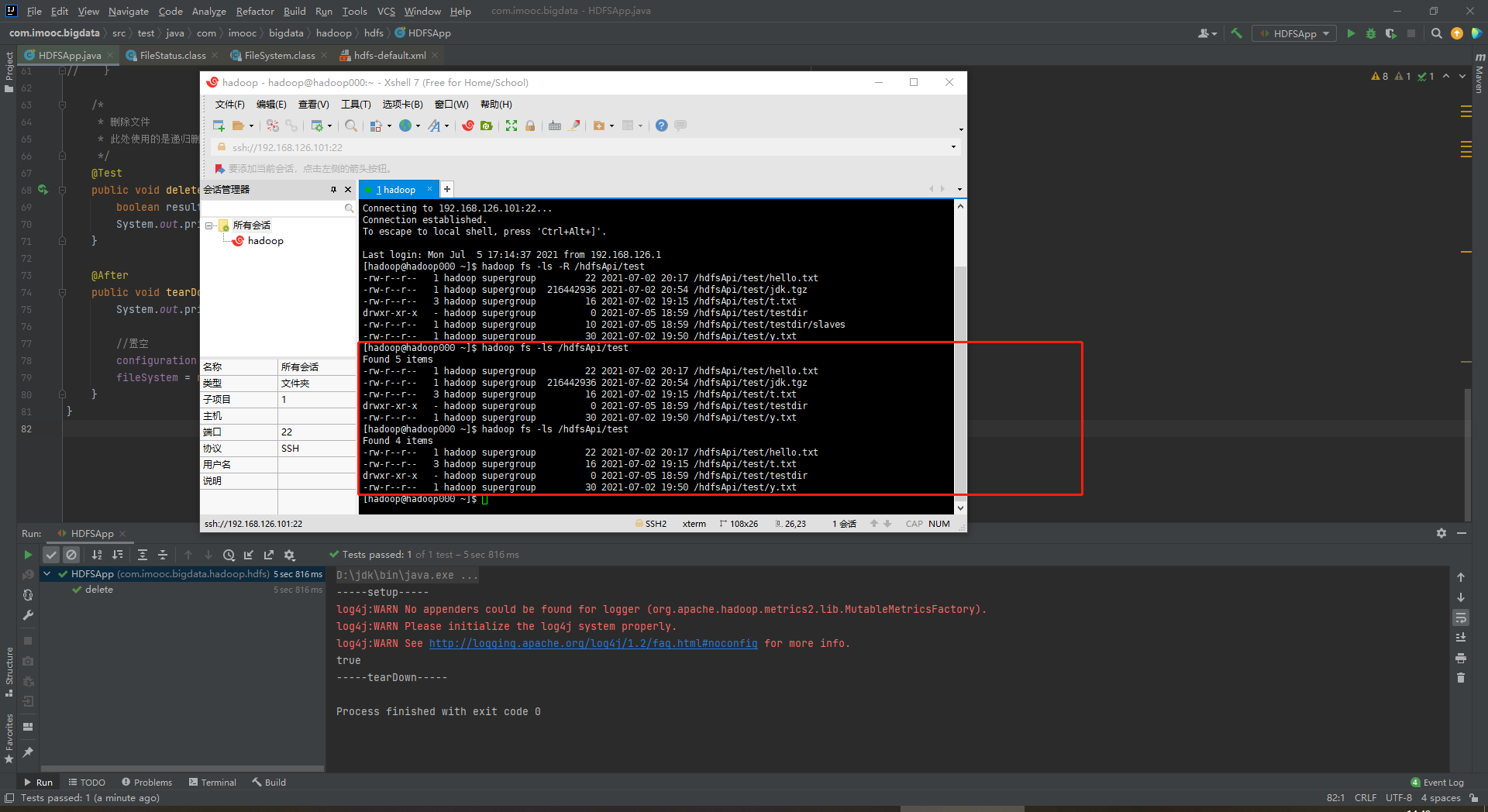This screenshot has height=812, width=1488.
Task: Click the test history clock icon
Action: tap(229, 555)
